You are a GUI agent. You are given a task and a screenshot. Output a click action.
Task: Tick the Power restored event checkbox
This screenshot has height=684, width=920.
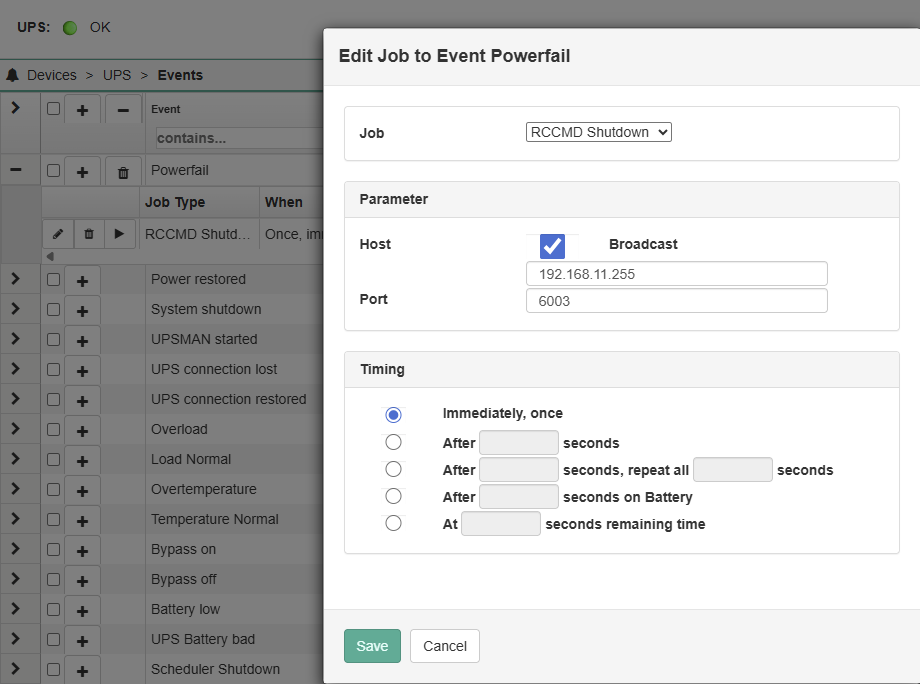click(x=53, y=279)
